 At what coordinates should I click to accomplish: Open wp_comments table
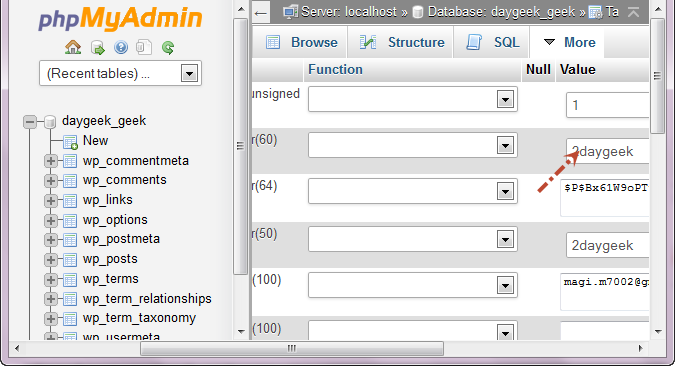pos(124,180)
